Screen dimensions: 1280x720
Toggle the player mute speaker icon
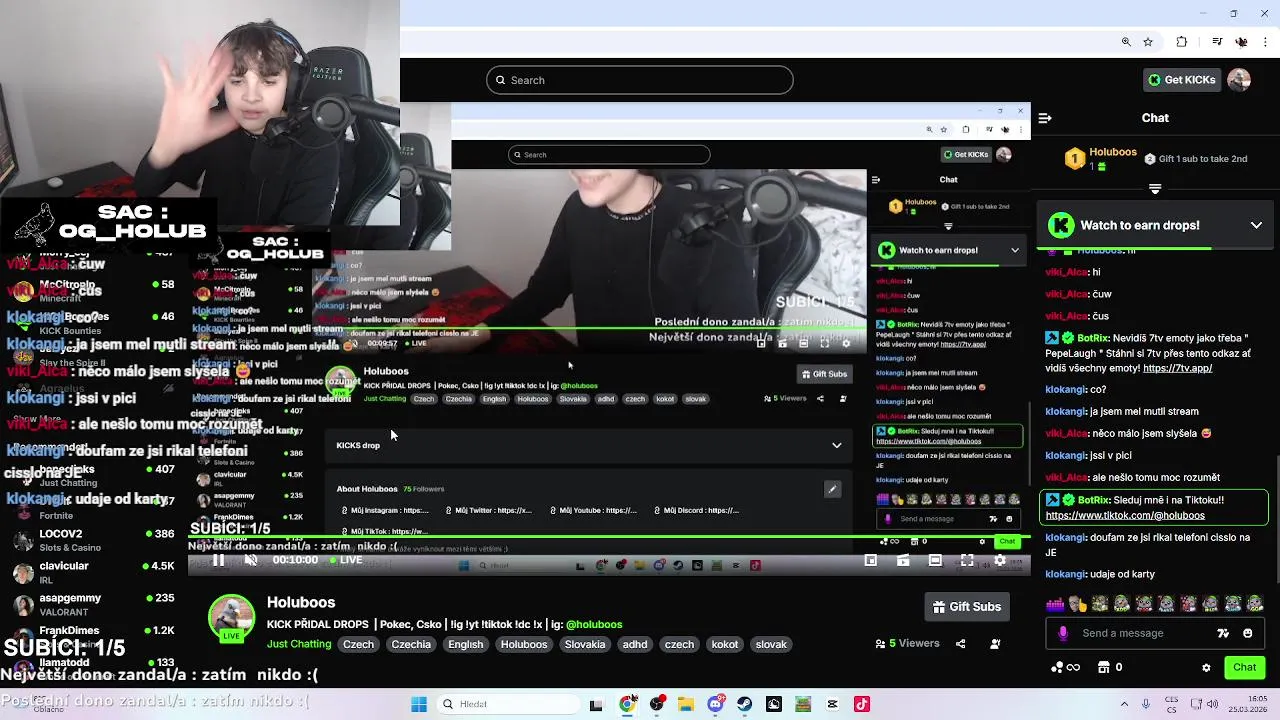pos(251,560)
